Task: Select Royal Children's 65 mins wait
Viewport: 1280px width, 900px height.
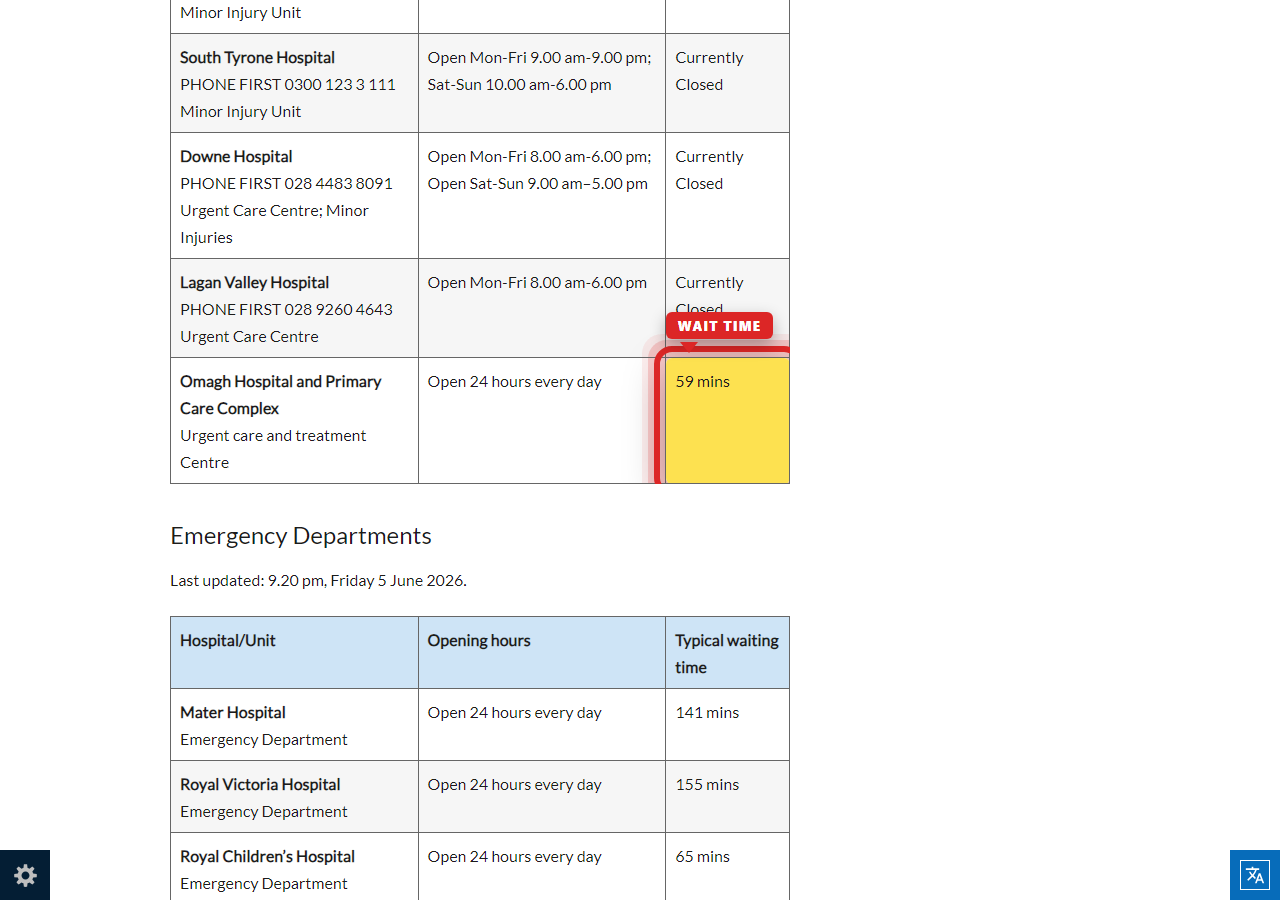Action: 702,857
